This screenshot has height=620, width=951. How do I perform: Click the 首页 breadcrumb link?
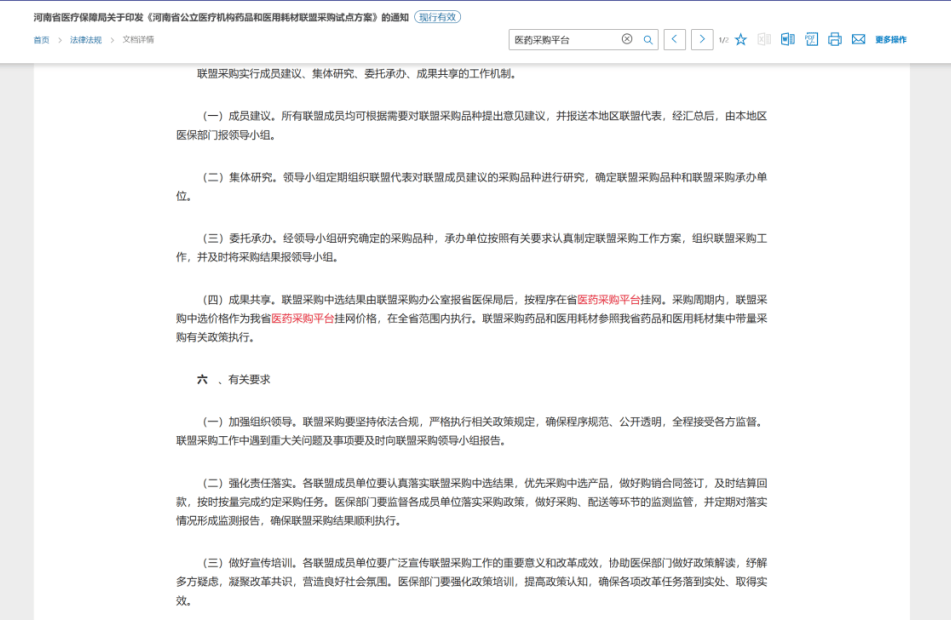point(41,40)
